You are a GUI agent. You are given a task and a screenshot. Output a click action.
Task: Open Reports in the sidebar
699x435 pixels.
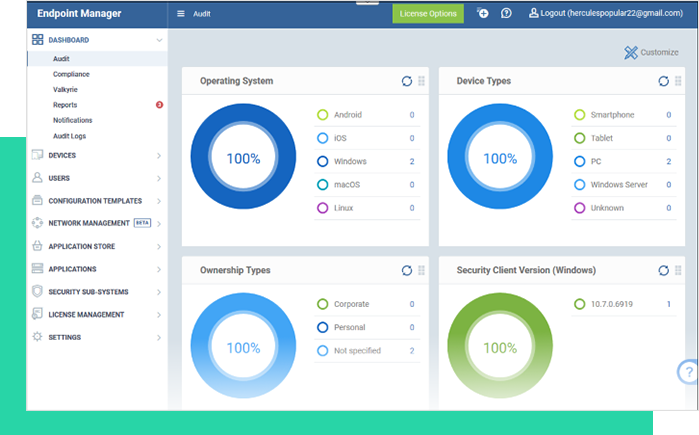65,105
